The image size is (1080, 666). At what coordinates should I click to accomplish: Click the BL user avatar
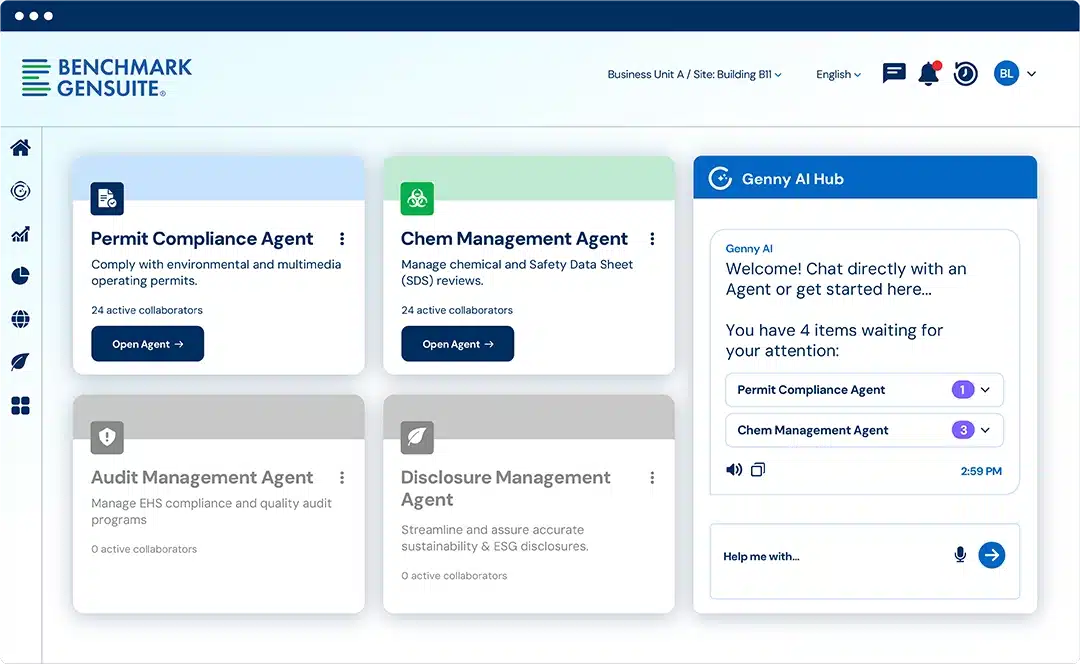[1006, 73]
